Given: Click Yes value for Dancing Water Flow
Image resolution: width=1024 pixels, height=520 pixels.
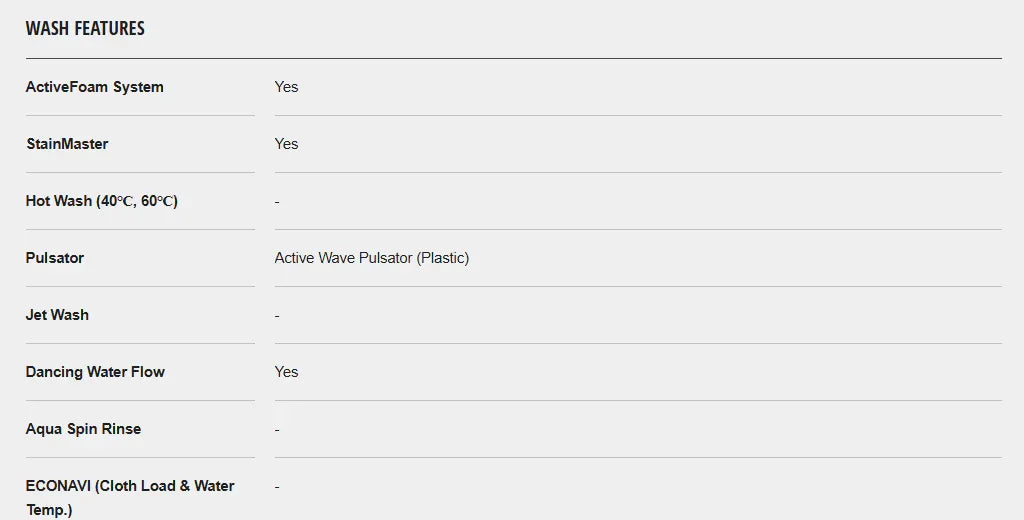Looking at the screenshot, I should pos(286,372).
